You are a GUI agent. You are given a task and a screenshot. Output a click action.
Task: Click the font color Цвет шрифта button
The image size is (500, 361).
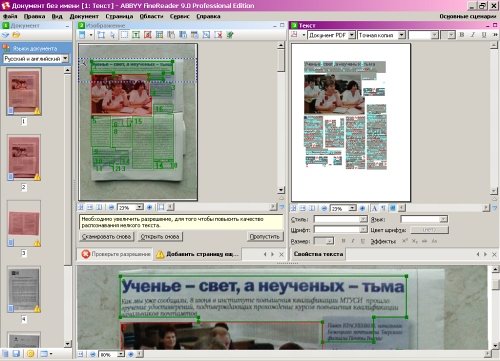[x=429, y=230]
